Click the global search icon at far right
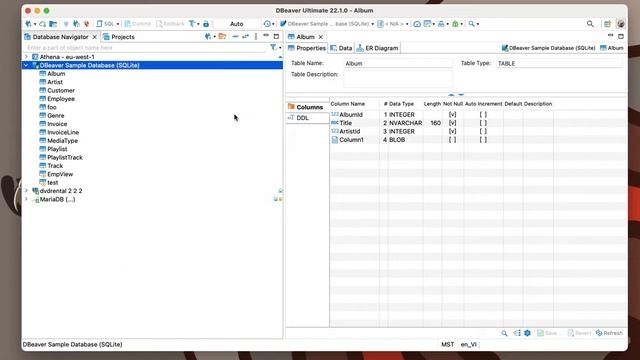Viewport: 640px width, 360px height. click(x=590, y=24)
